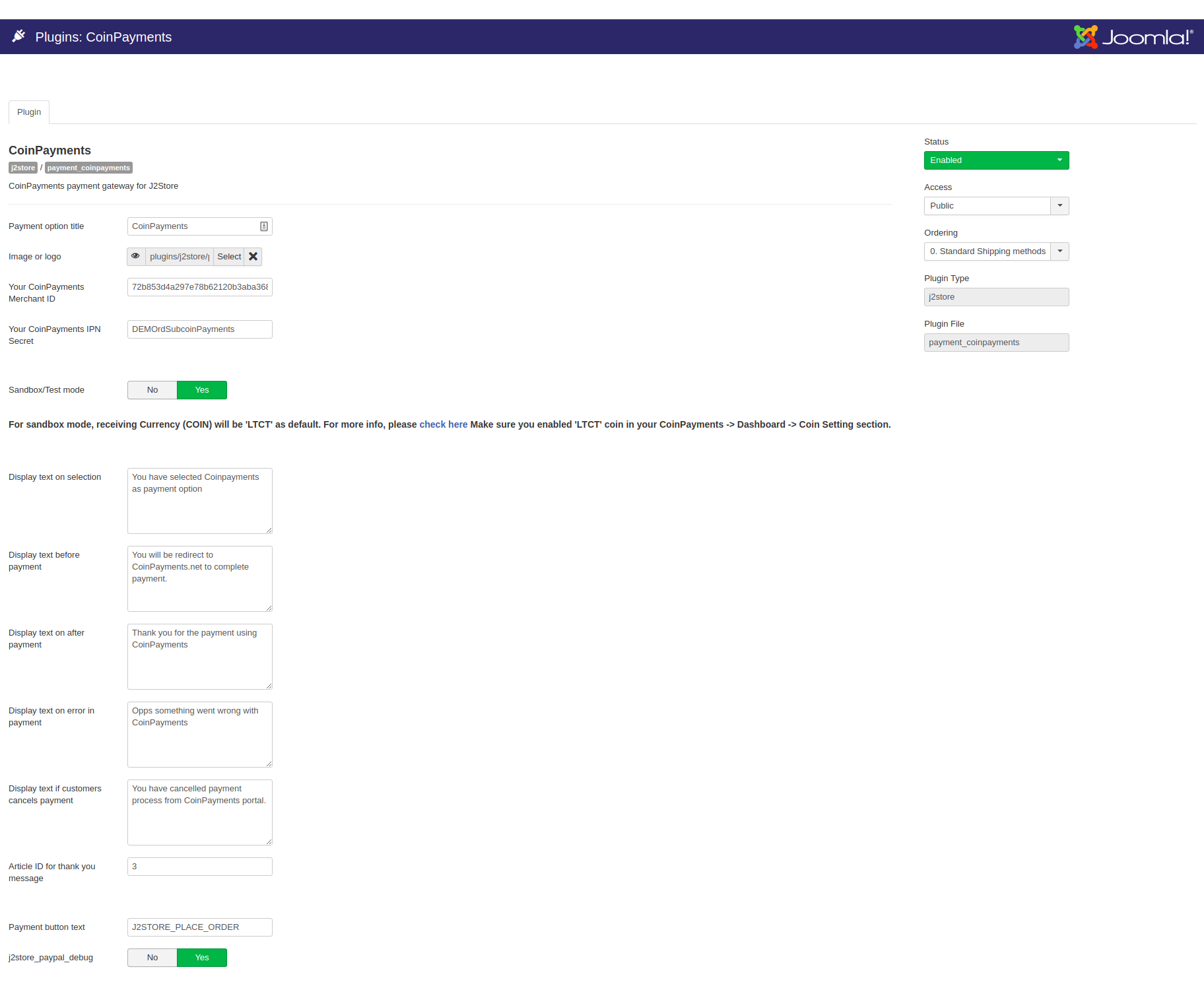
Task: Clear image path with X icon
Action: (x=253, y=257)
